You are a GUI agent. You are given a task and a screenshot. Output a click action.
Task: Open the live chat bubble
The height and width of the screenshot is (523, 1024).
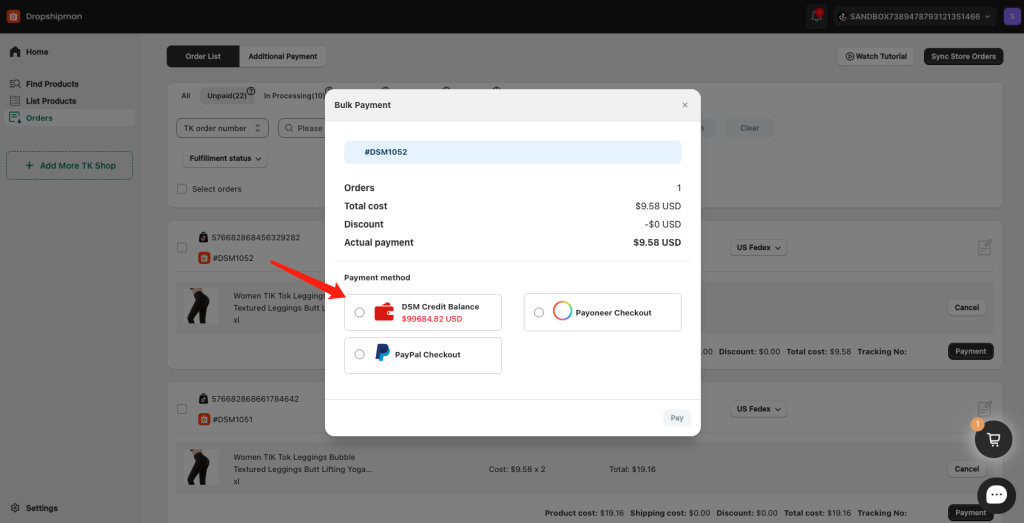coord(996,496)
